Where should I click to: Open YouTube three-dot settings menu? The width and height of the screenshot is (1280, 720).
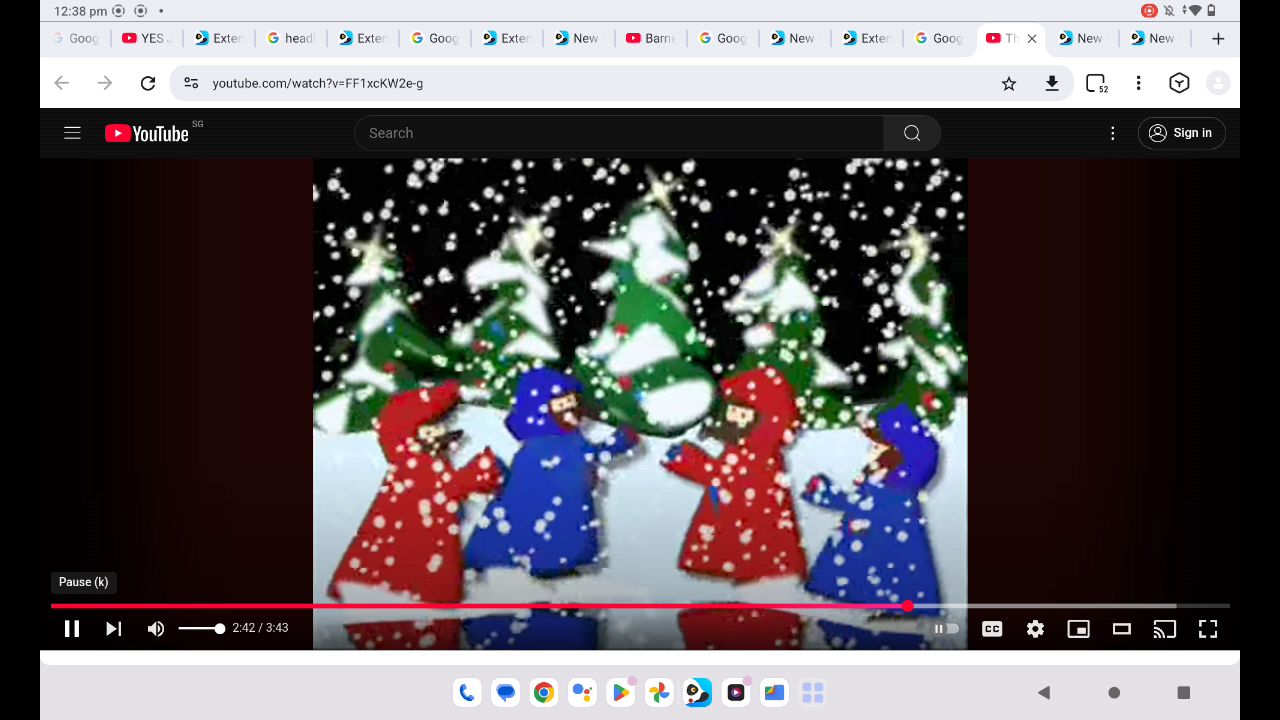coord(1112,133)
